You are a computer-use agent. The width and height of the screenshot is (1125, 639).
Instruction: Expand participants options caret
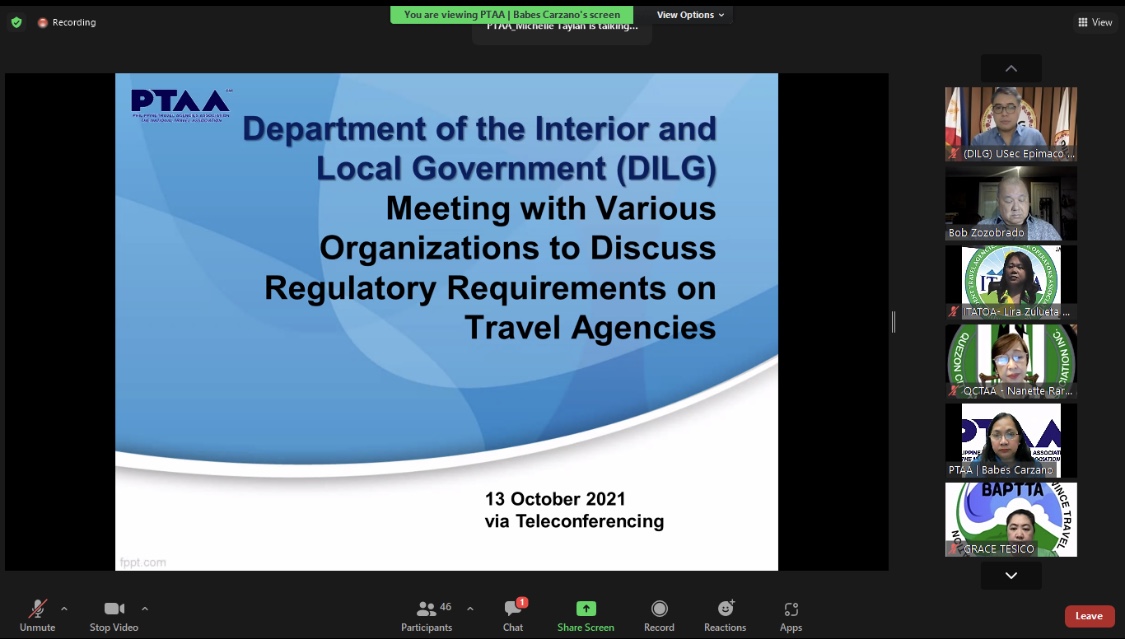coord(470,609)
